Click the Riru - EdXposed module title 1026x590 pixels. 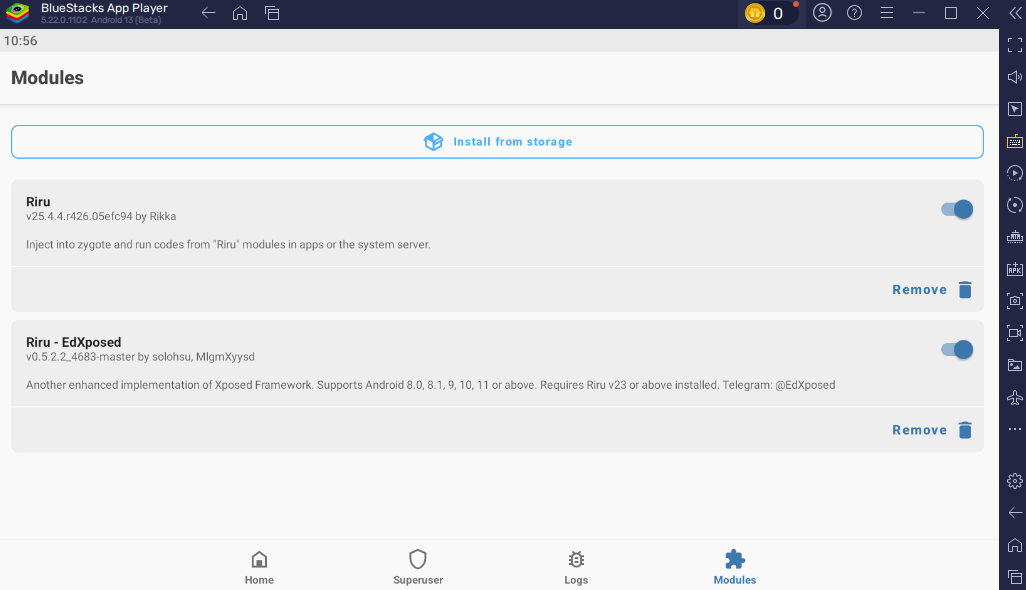click(x=73, y=342)
